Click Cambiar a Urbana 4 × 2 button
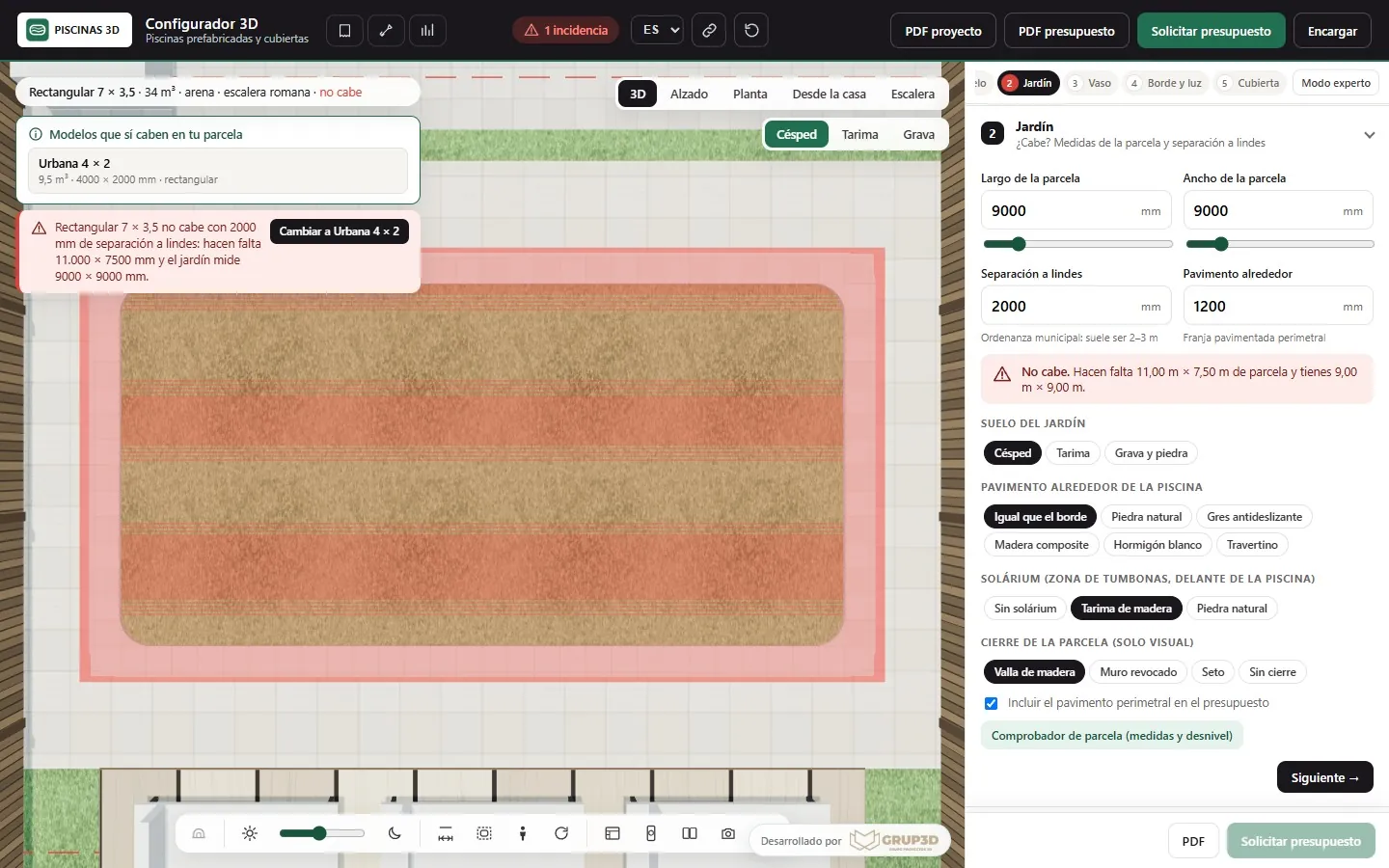The width and height of the screenshot is (1389, 868). [x=340, y=231]
